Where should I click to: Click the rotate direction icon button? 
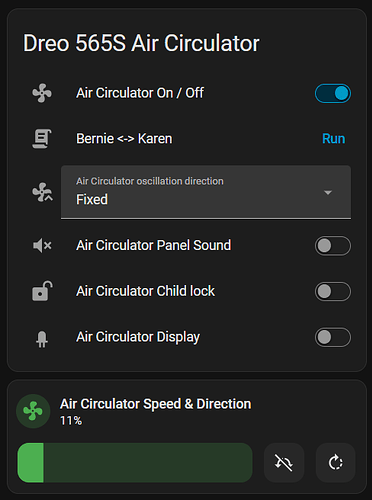[335, 463]
